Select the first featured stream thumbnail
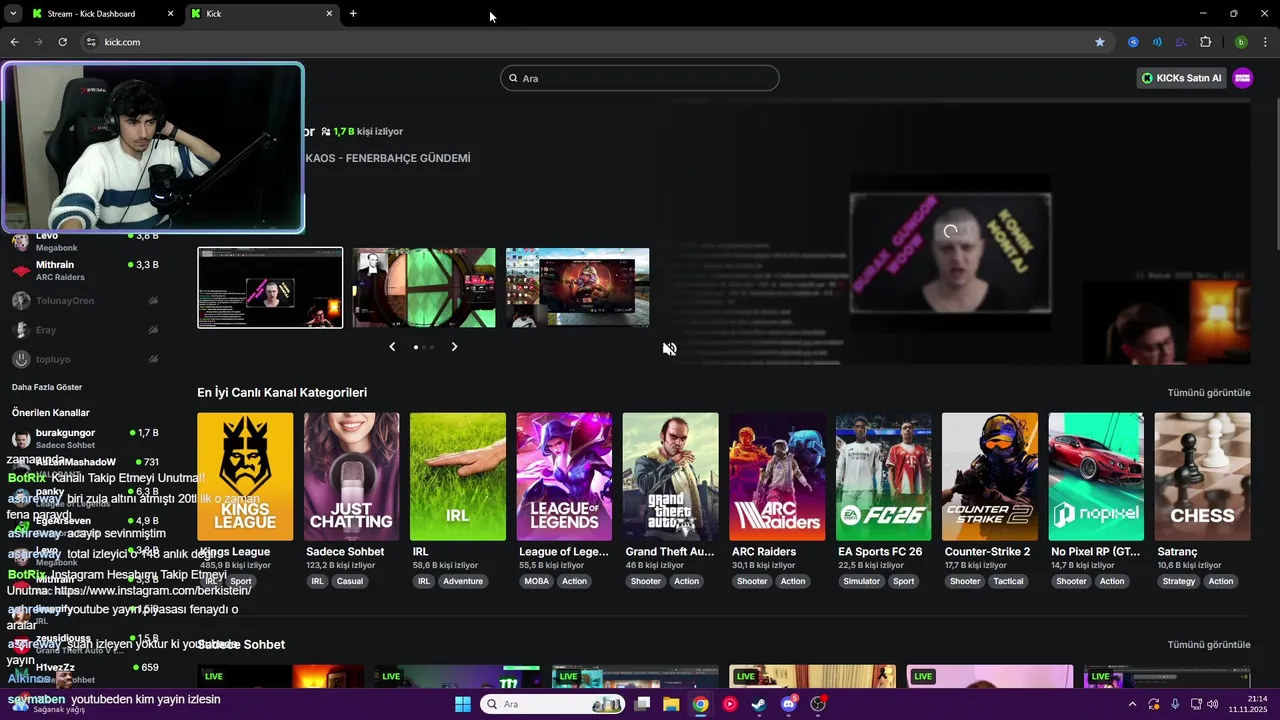This screenshot has width=1280, height=720. 270,288
